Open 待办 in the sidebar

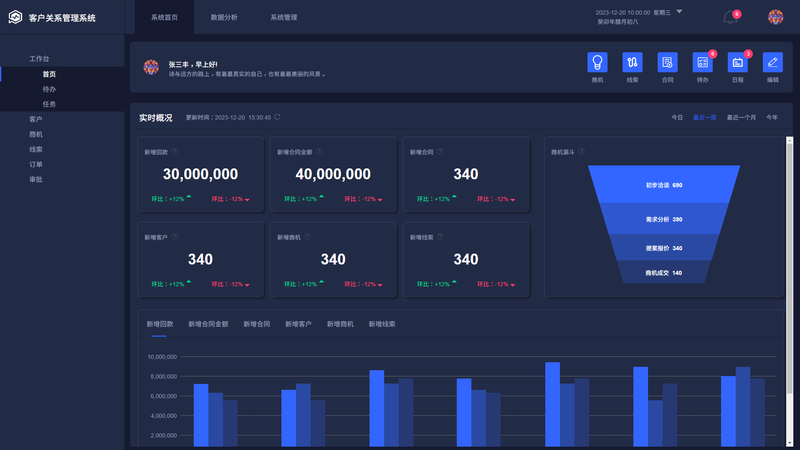(x=49, y=89)
